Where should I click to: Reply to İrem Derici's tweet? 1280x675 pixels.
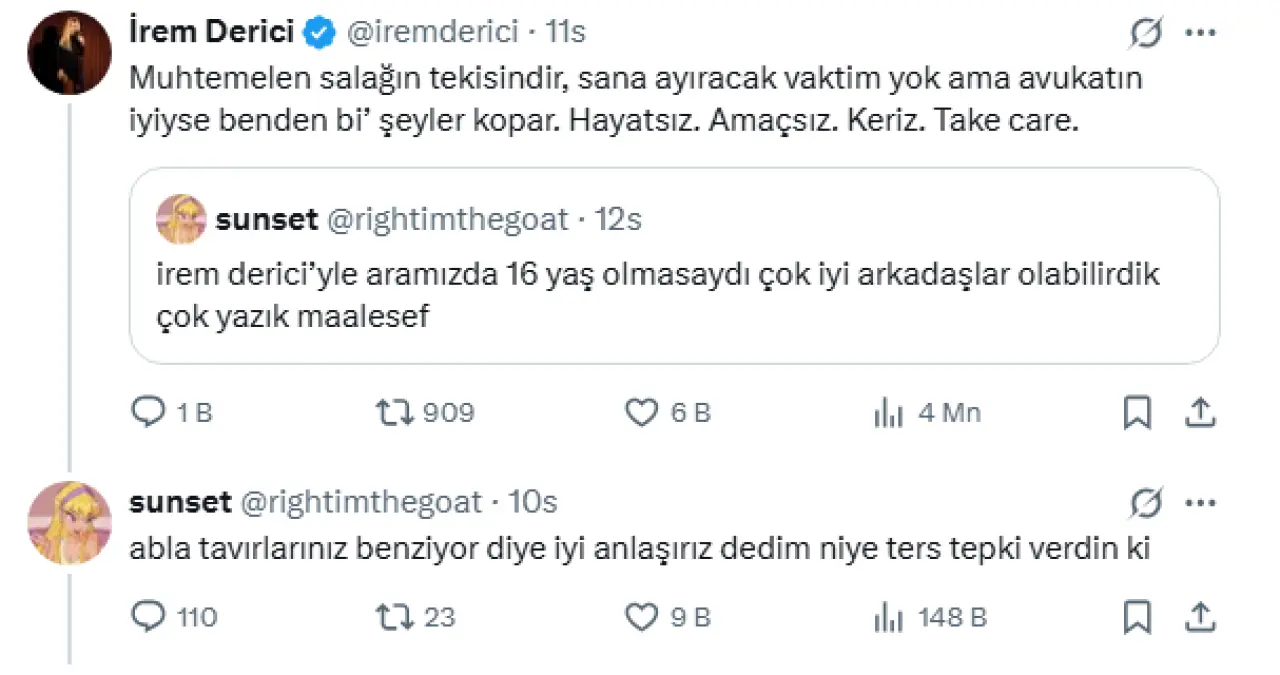tap(149, 412)
